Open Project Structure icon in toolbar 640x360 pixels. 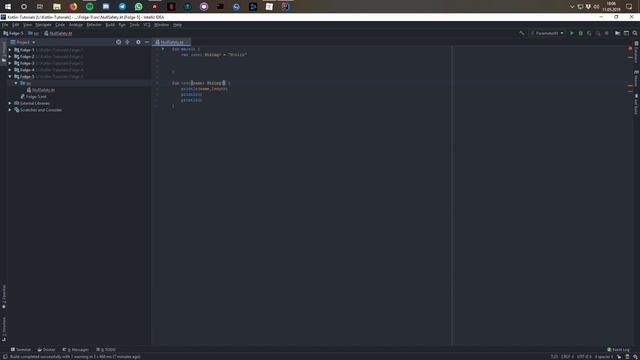(617, 33)
